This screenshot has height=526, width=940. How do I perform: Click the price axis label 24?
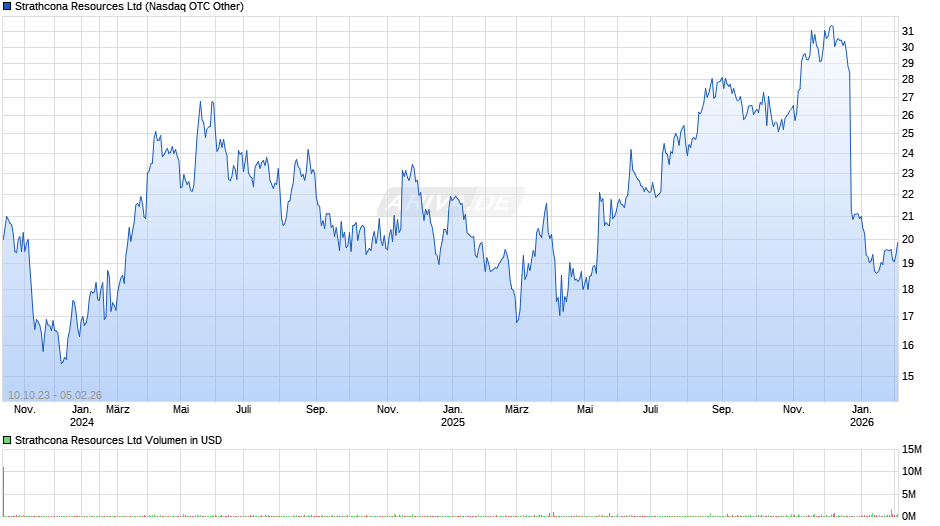pyautogui.click(x=908, y=153)
